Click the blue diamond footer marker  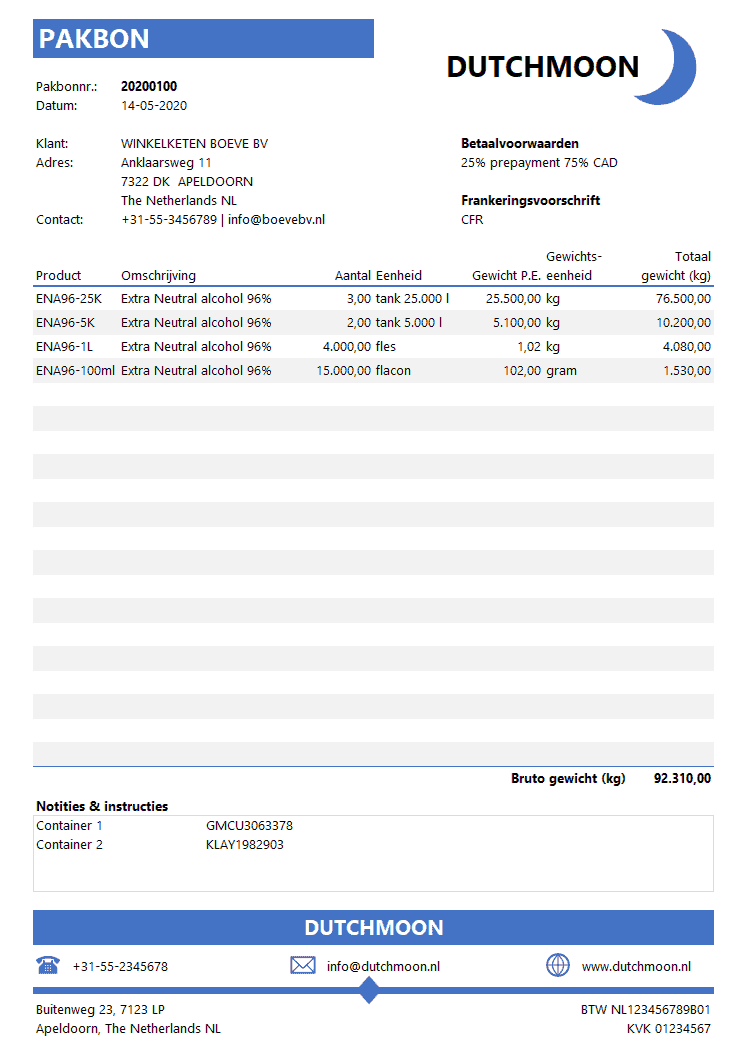pyautogui.click(x=369, y=990)
